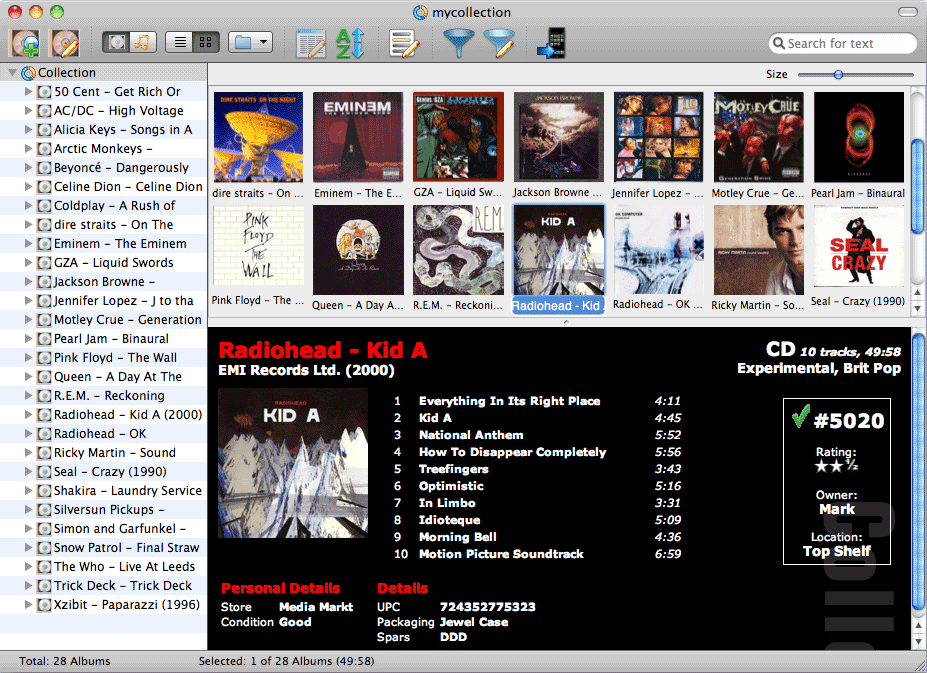Switch to cover grid view layout
The image size is (927, 673).
point(206,43)
